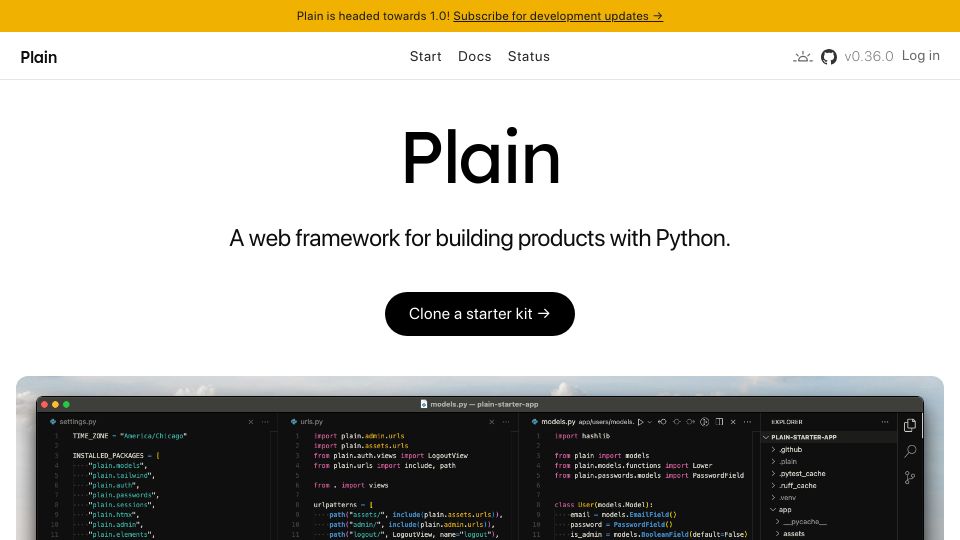Screen dimensions: 960x540
Task: Click the class User(models.Model) line
Action: (604, 504)
